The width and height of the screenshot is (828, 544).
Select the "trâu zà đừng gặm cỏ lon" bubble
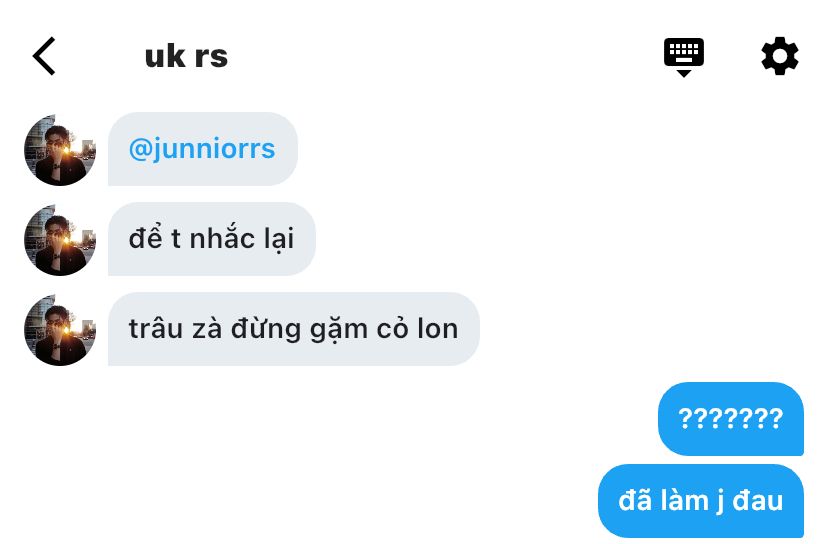click(294, 329)
